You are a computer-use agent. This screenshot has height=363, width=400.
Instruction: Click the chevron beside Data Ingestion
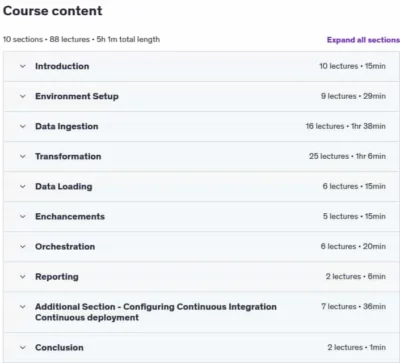point(23,126)
